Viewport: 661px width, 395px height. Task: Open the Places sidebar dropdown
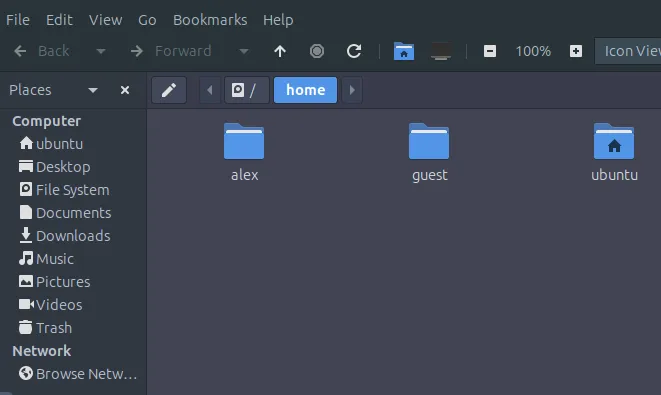tap(93, 90)
